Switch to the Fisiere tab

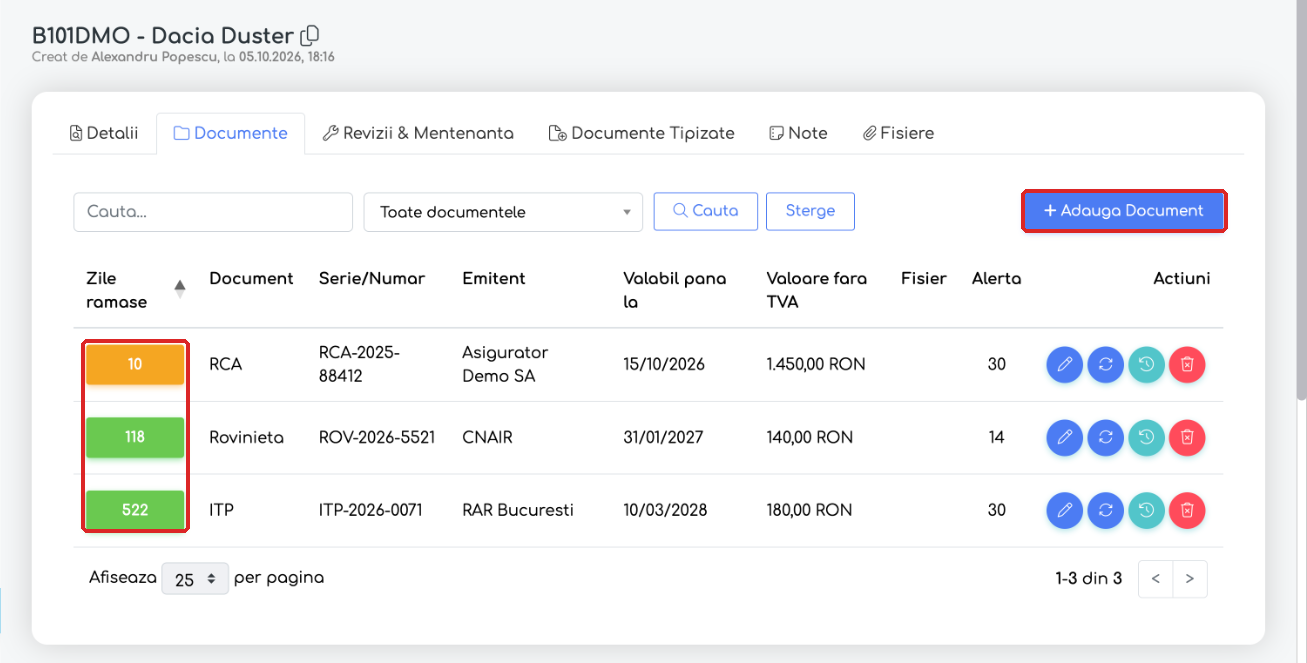point(898,133)
